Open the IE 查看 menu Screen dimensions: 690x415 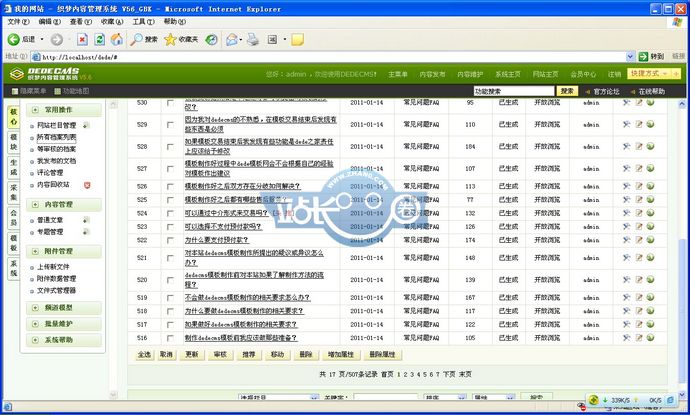[81, 22]
